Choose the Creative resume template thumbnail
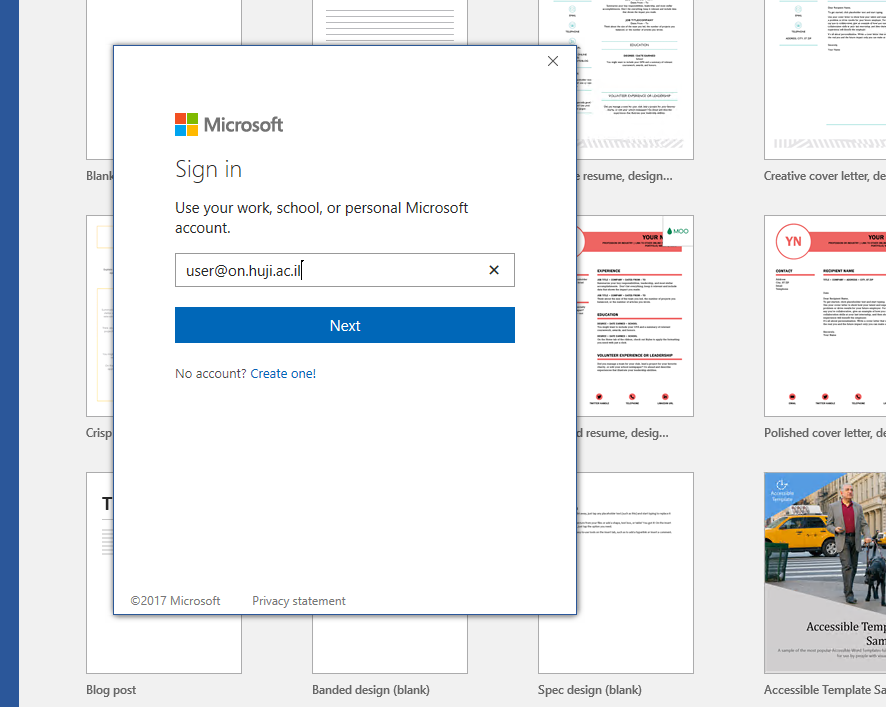Screen dimensions: 886x707 tap(635, 80)
